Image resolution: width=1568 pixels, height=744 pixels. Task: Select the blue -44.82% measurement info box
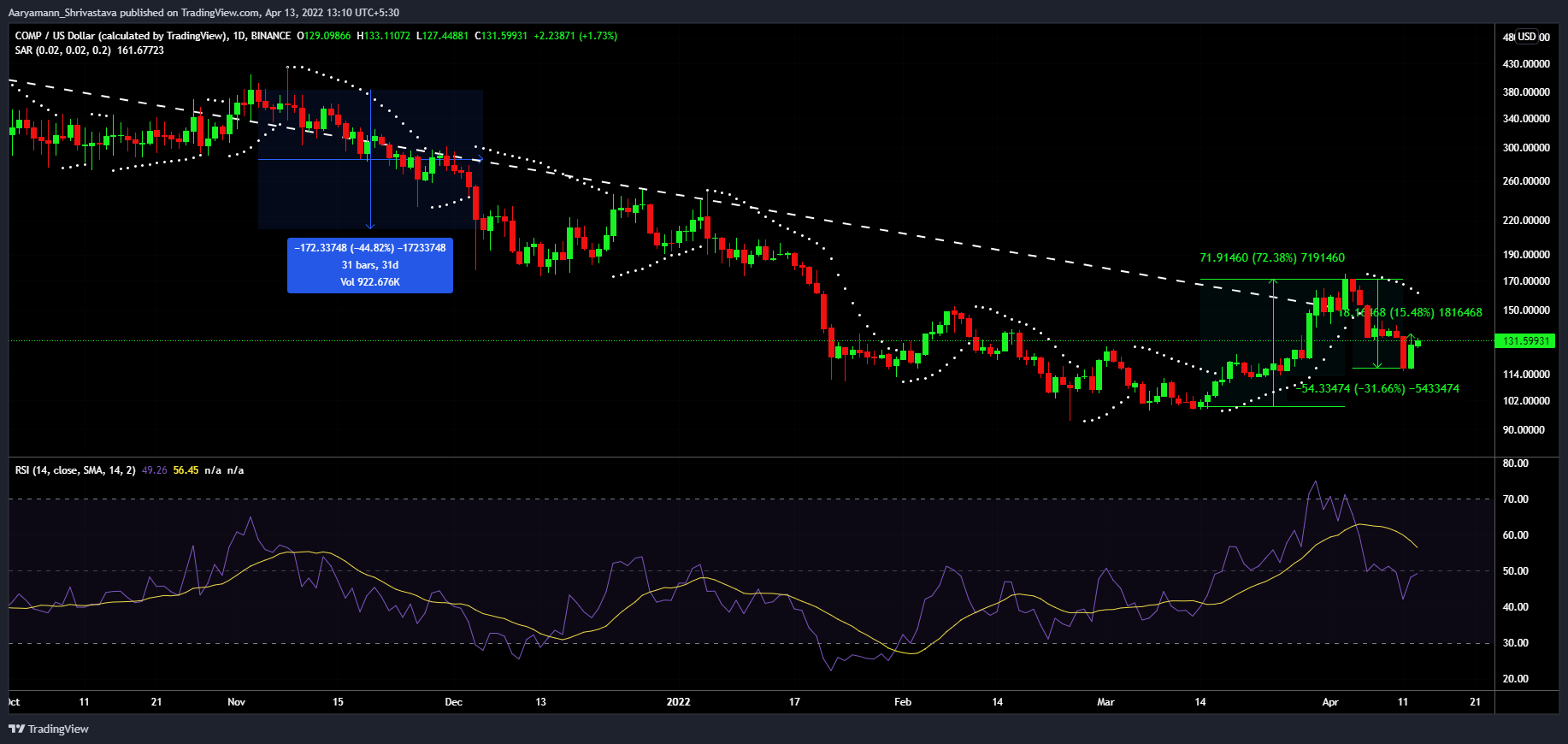[370, 265]
